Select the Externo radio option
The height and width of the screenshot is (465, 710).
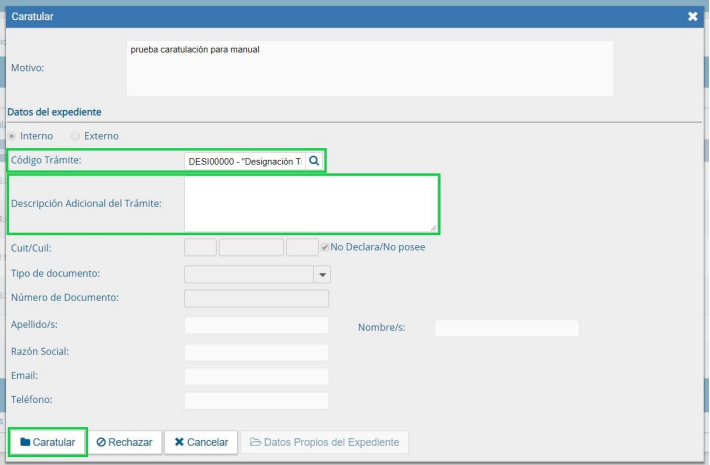click(x=75, y=136)
